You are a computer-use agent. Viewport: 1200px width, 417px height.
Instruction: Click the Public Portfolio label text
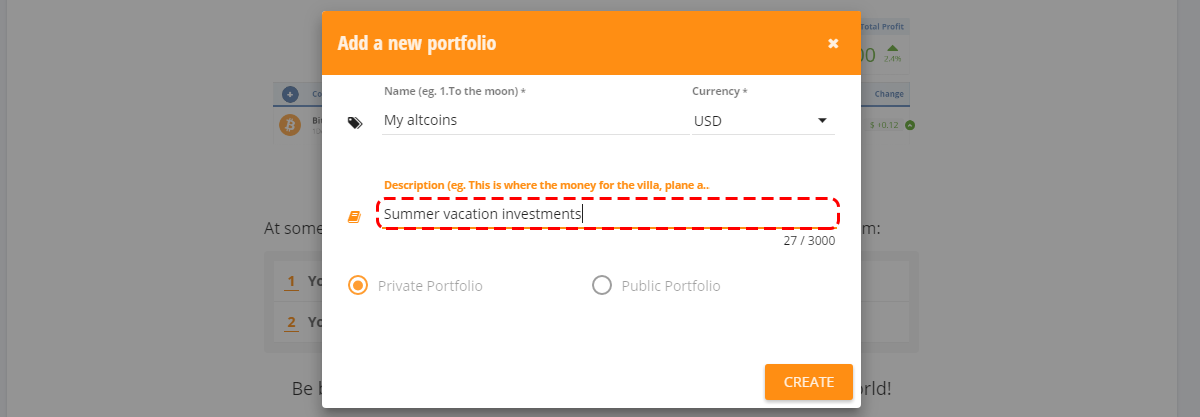pos(670,286)
